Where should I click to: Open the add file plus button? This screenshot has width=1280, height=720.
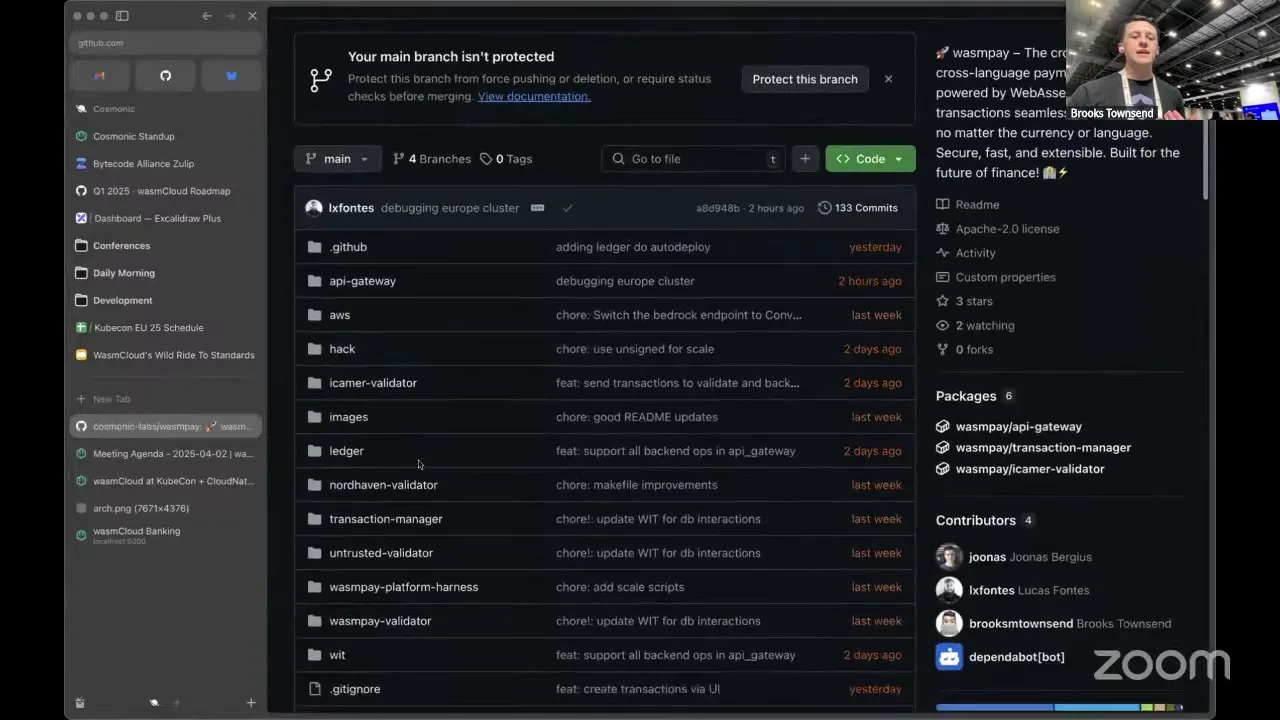pos(805,159)
